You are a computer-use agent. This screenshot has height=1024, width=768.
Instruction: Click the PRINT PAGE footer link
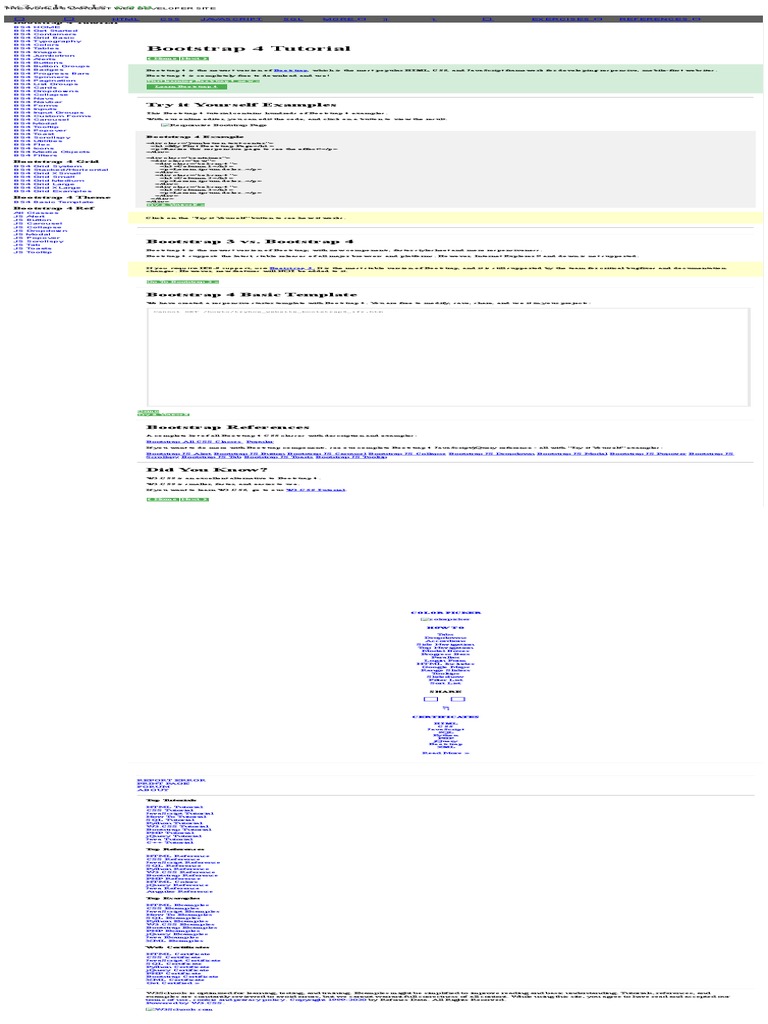(163, 784)
